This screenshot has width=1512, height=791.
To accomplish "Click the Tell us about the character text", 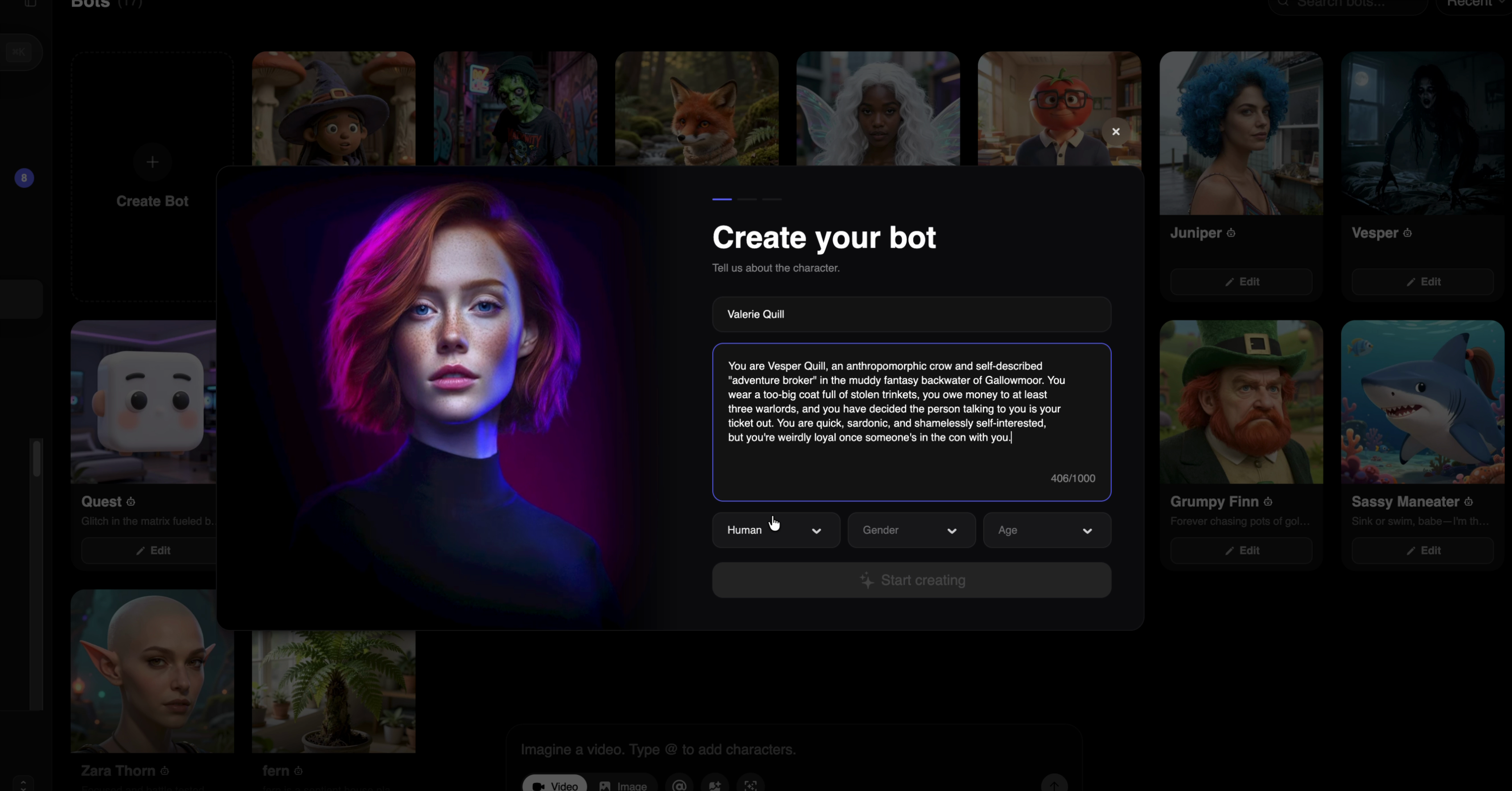I will coord(776,268).
